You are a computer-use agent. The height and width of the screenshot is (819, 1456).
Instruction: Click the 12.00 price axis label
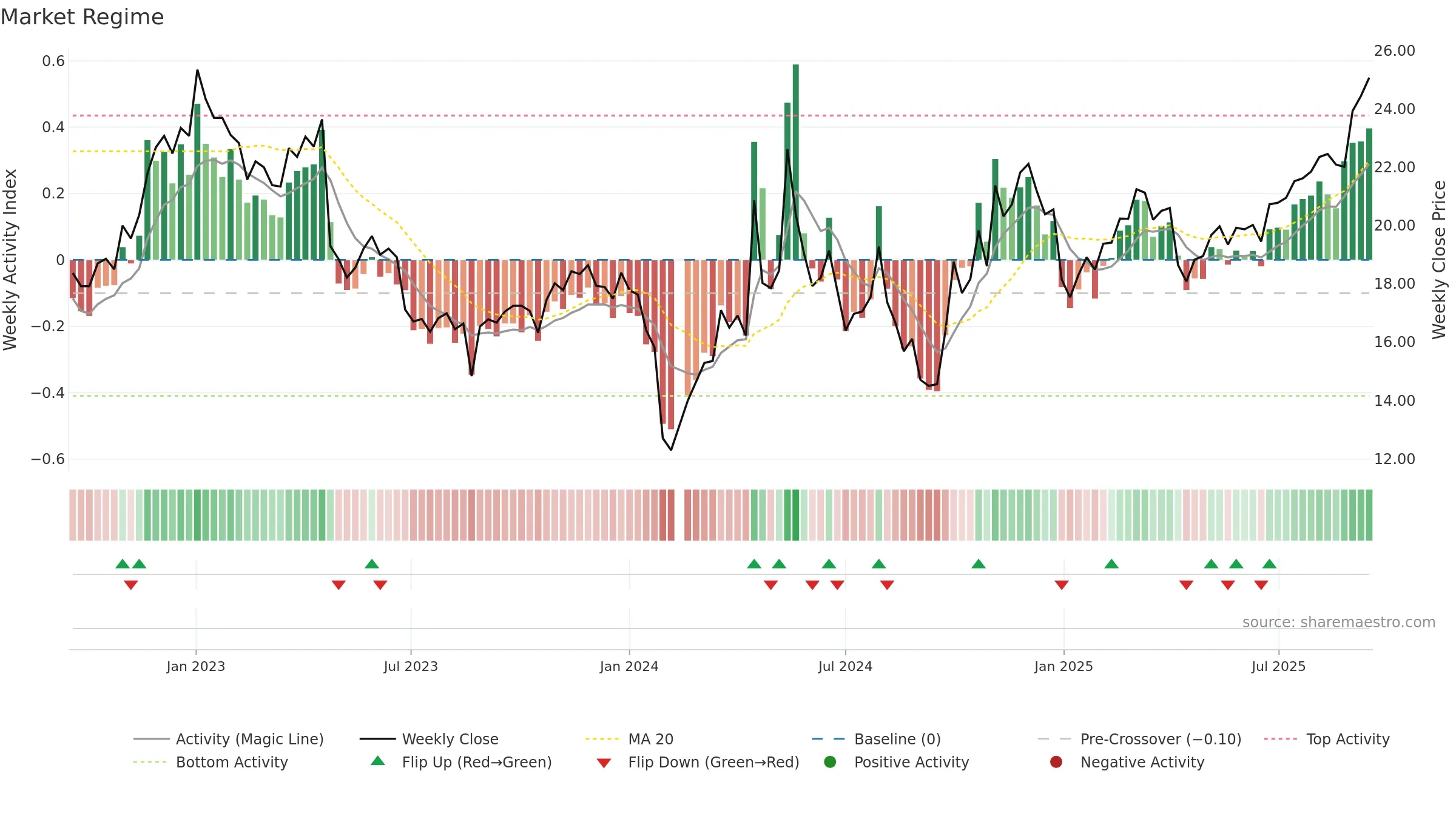point(1395,459)
